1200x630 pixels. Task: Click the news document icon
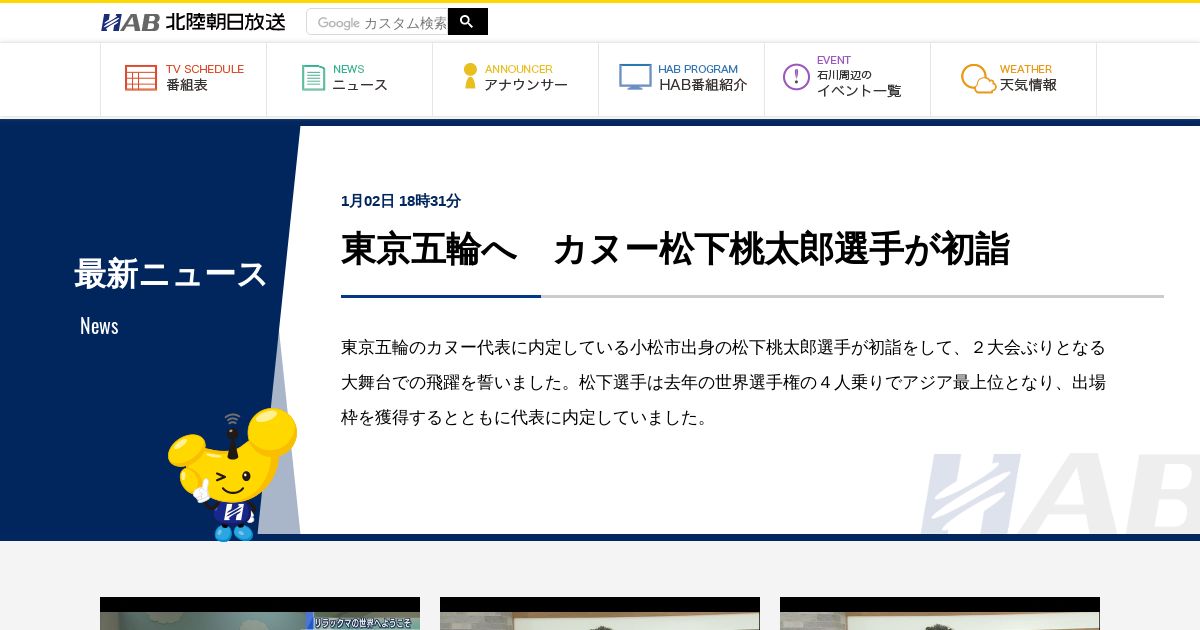point(314,78)
